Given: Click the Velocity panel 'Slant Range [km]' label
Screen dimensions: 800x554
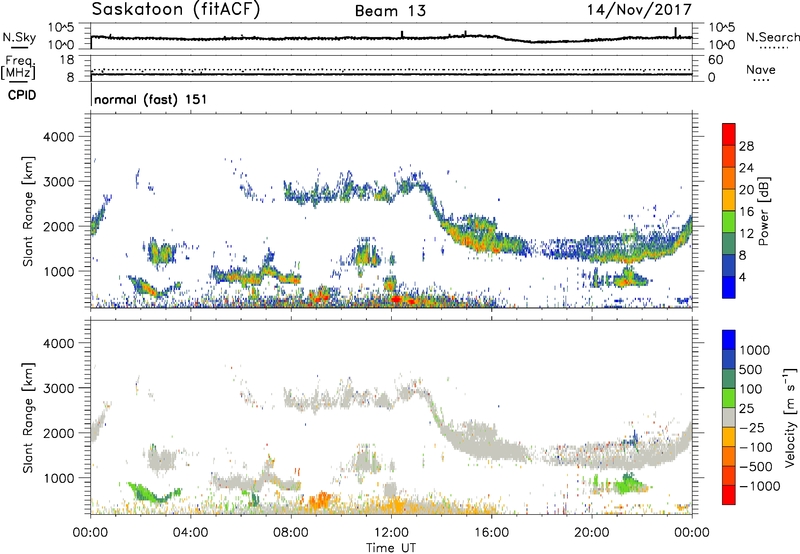Looking at the screenshot, I should pos(28,417).
